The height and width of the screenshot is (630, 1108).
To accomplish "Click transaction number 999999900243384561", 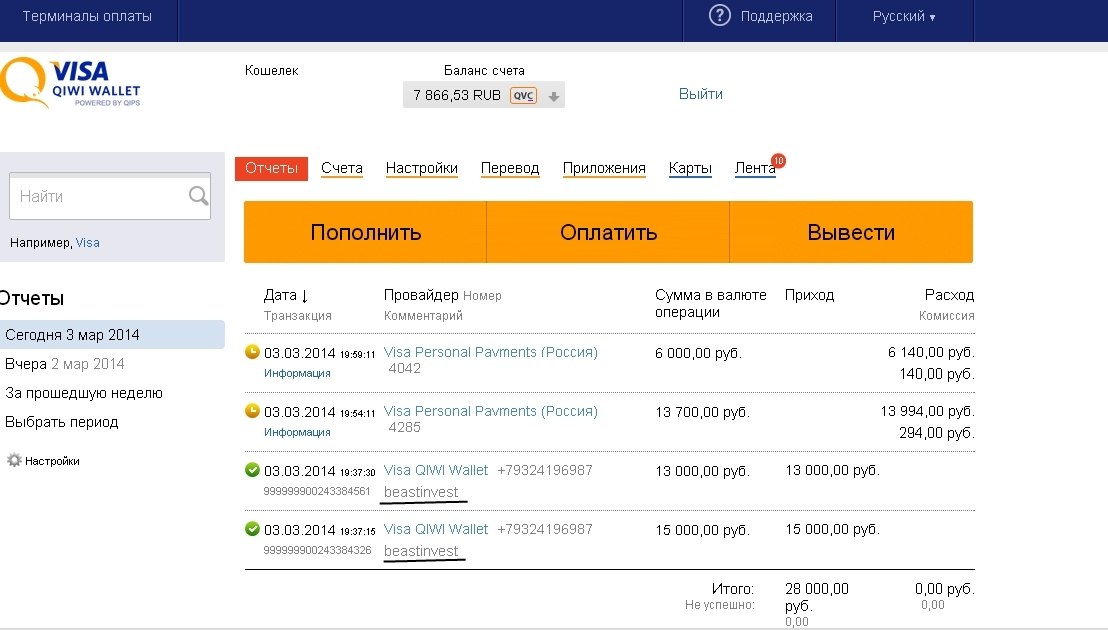I will pyautogui.click(x=317, y=491).
